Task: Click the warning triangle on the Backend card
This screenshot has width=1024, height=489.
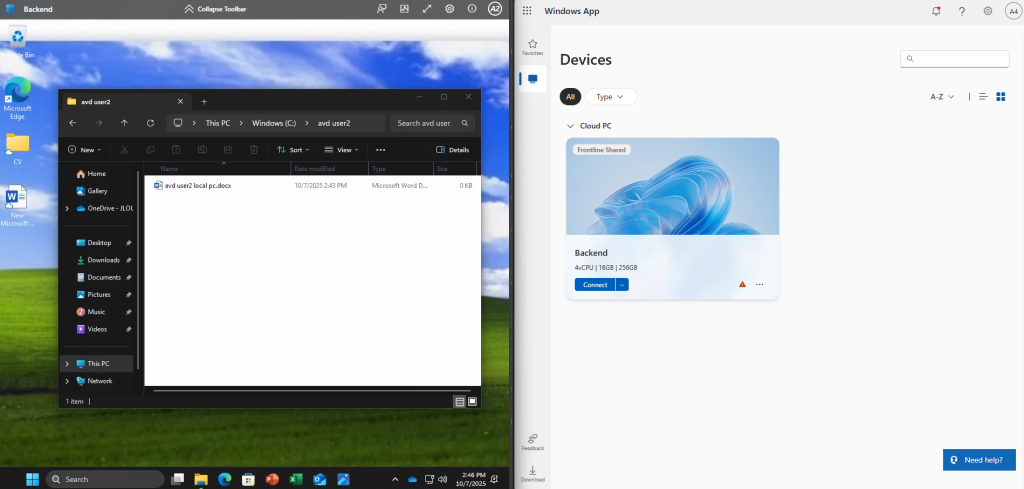Action: point(742,285)
